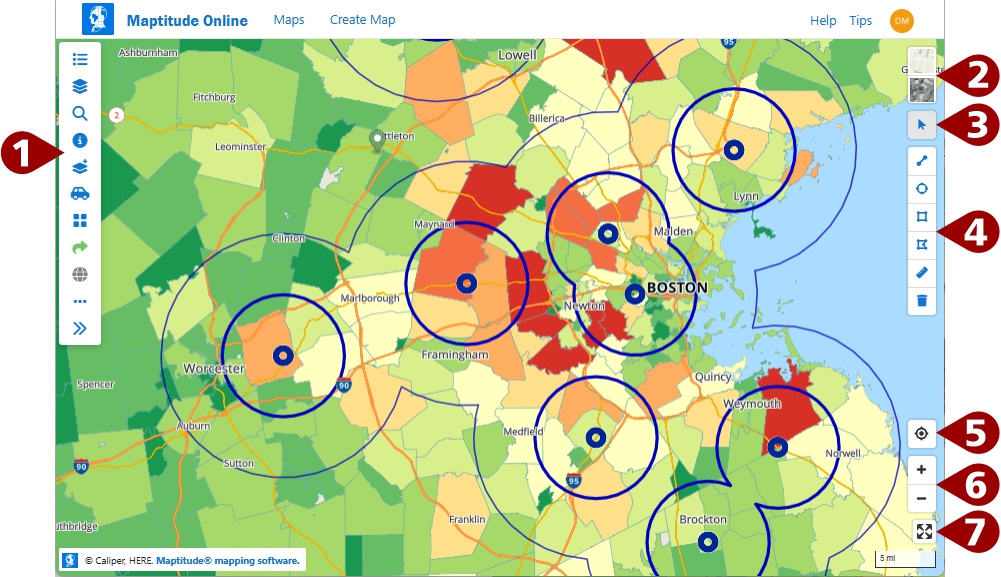
Task: Toggle the pointer selection tool
Action: point(921,125)
